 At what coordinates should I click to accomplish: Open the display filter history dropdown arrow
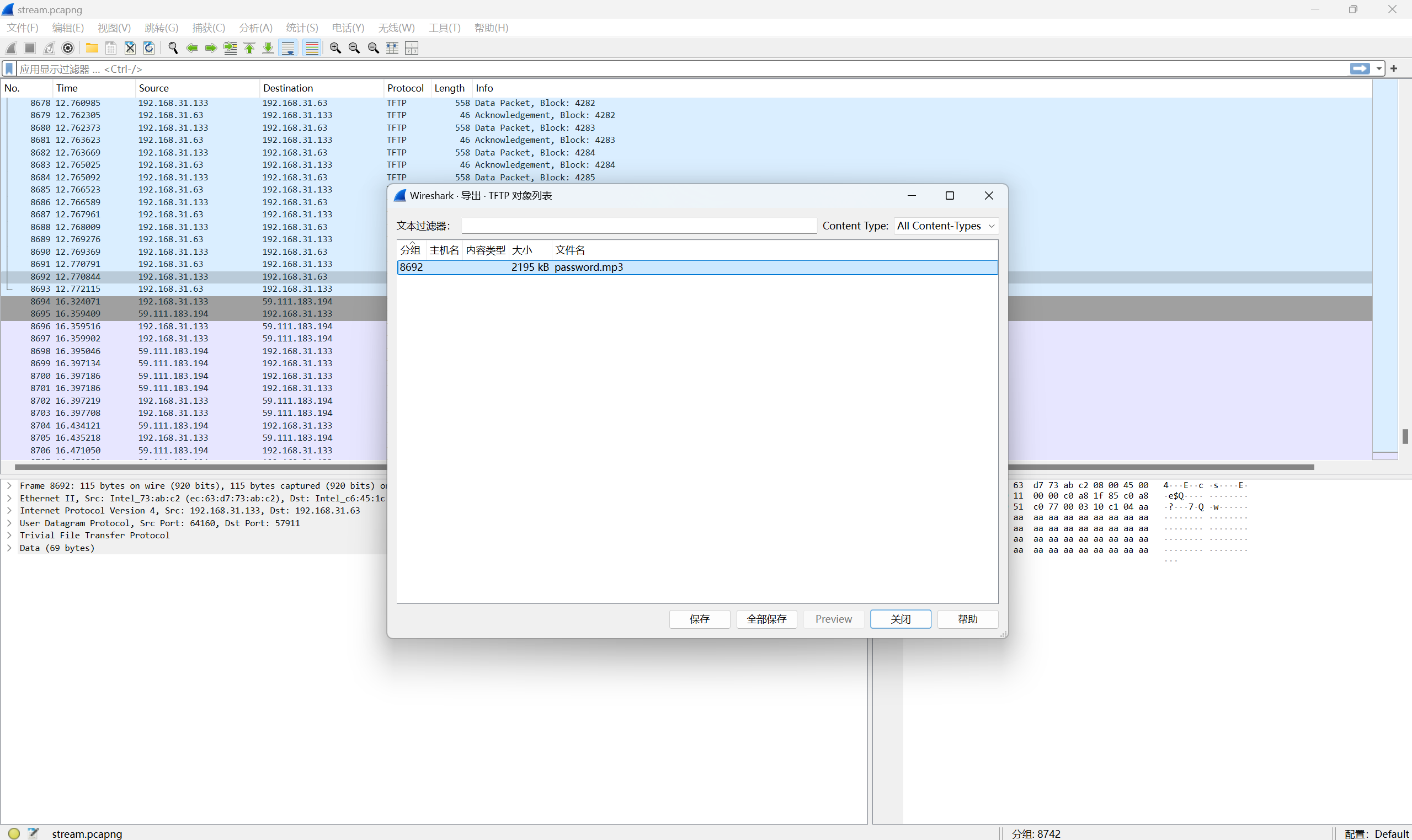pos(1379,69)
